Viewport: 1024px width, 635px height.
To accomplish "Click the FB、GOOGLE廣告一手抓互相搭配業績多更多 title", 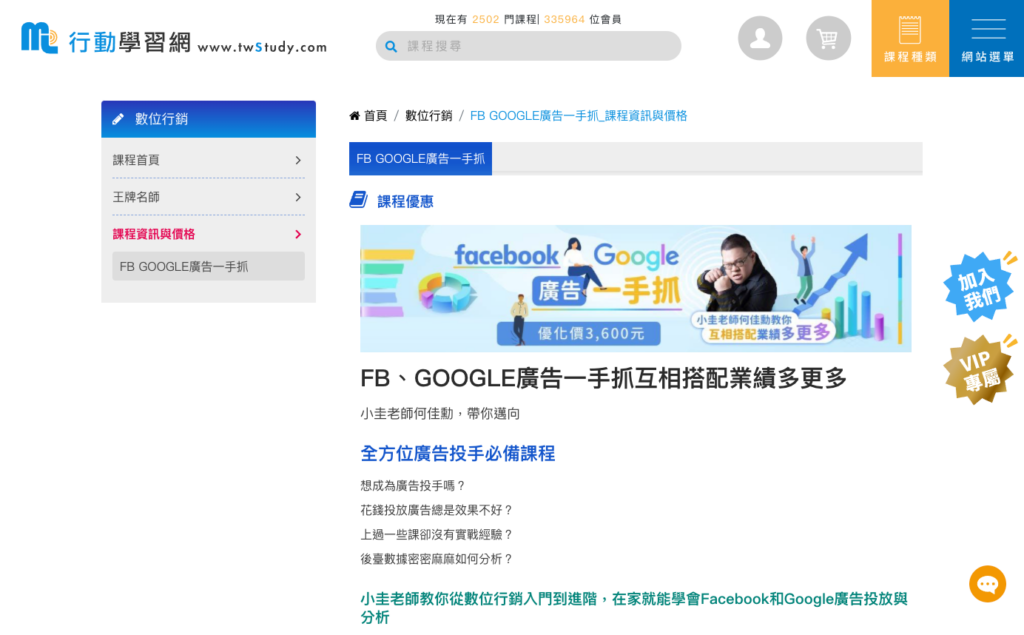I will (x=603, y=378).
